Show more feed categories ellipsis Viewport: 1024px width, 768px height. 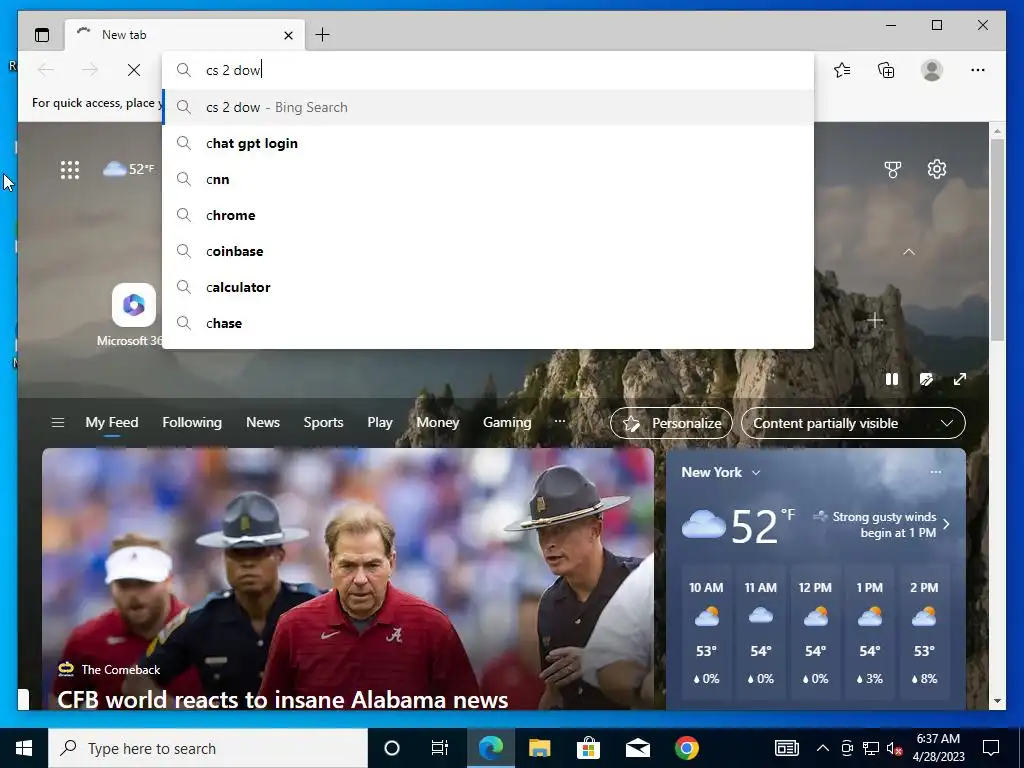pos(560,422)
